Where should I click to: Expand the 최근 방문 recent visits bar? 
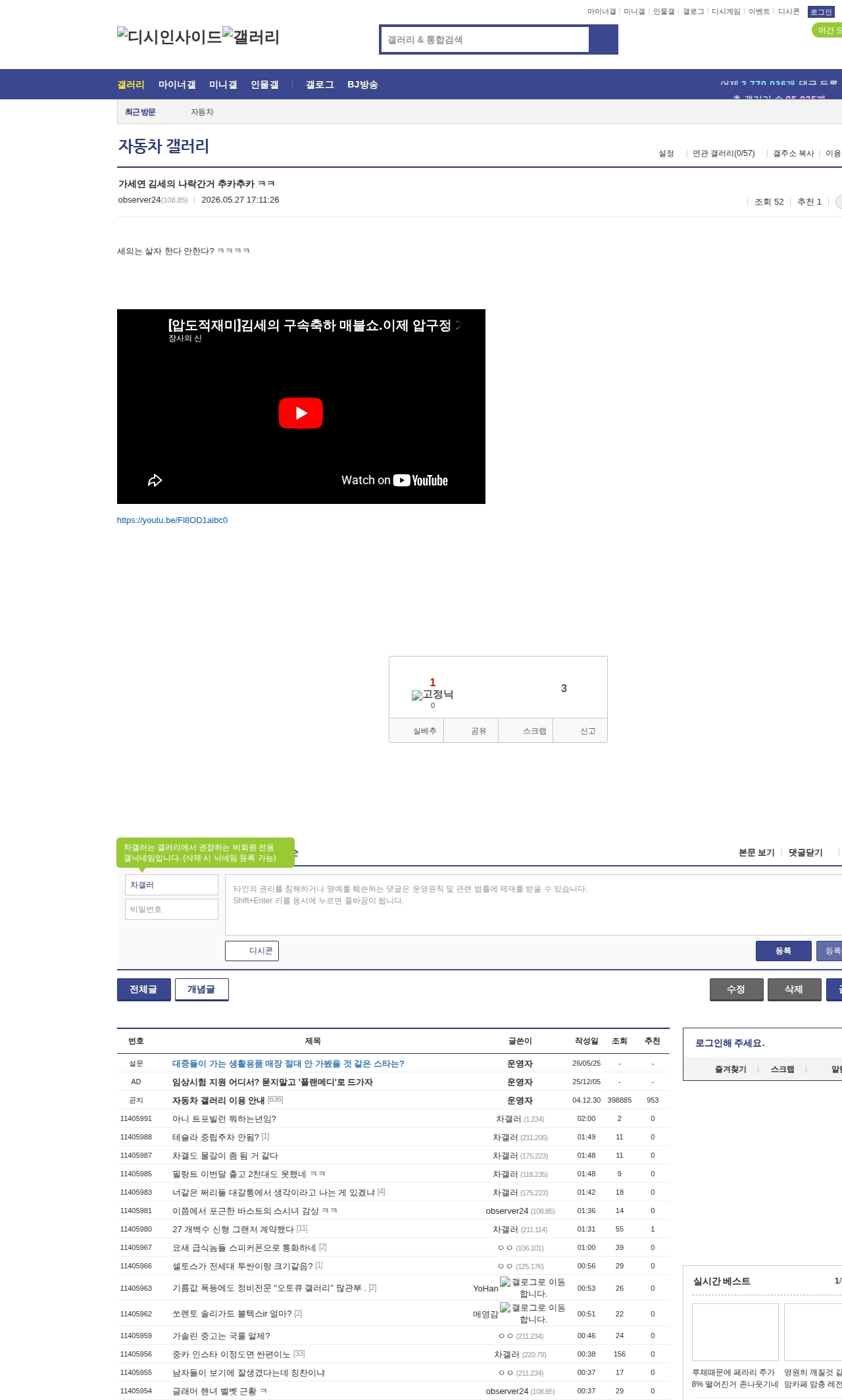(x=140, y=113)
